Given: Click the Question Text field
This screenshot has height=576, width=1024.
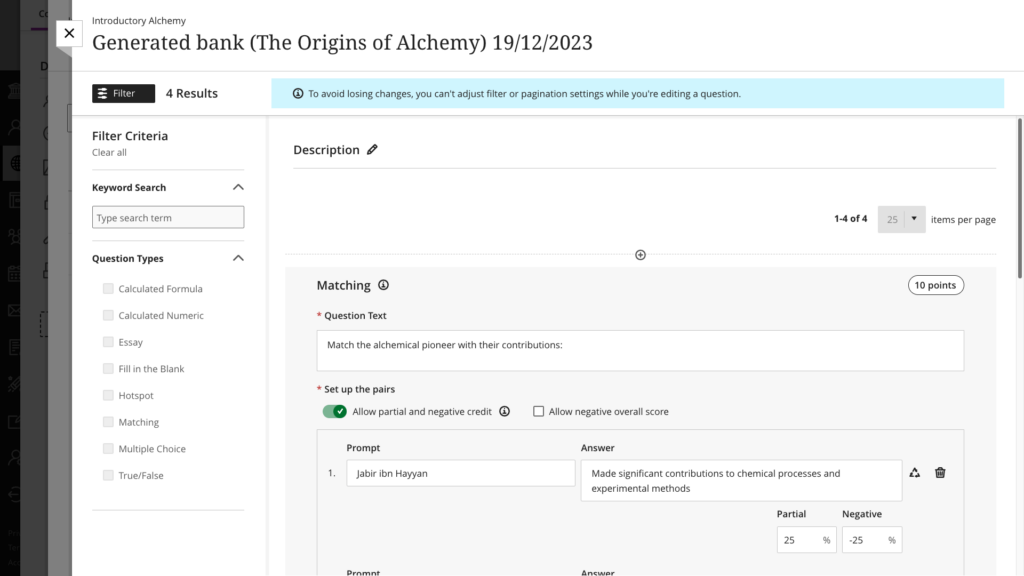Looking at the screenshot, I should pyautogui.click(x=640, y=351).
